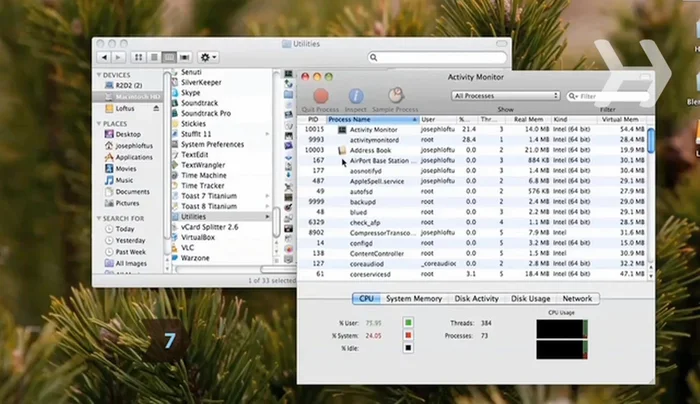Click the Quit Process stop icon
Viewport: 700px width, 404px height.
click(x=321, y=96)
